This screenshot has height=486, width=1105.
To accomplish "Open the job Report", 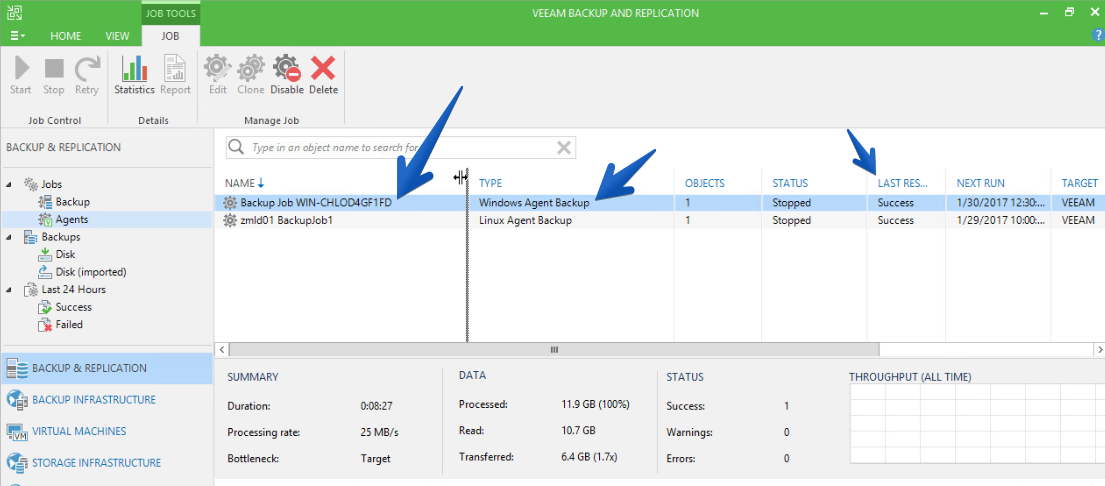I will (x=175, y=76).
